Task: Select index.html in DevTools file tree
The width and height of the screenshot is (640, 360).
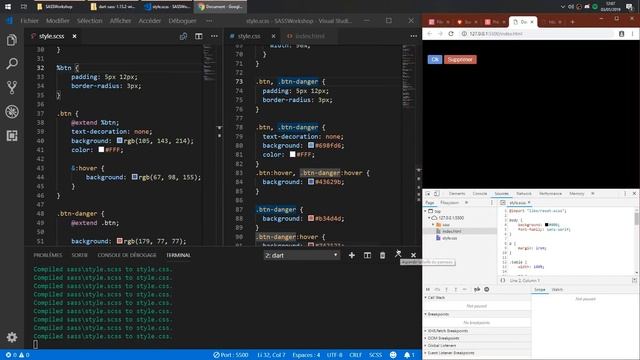Action: [x=451, y=231]
